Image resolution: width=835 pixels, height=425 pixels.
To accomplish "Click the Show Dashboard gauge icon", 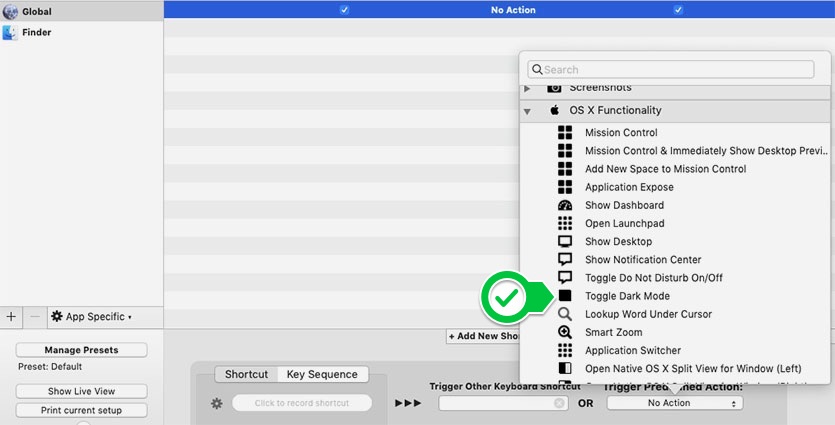I will pyautogui.click(x=565, y=205).
